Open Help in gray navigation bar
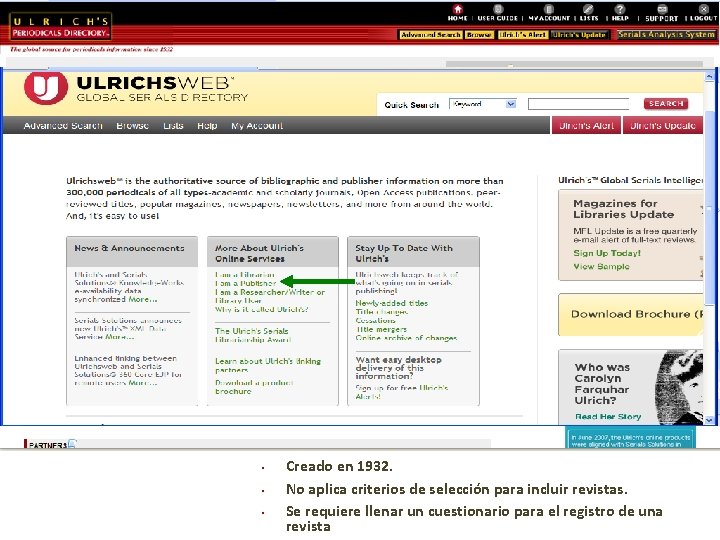 207,125
